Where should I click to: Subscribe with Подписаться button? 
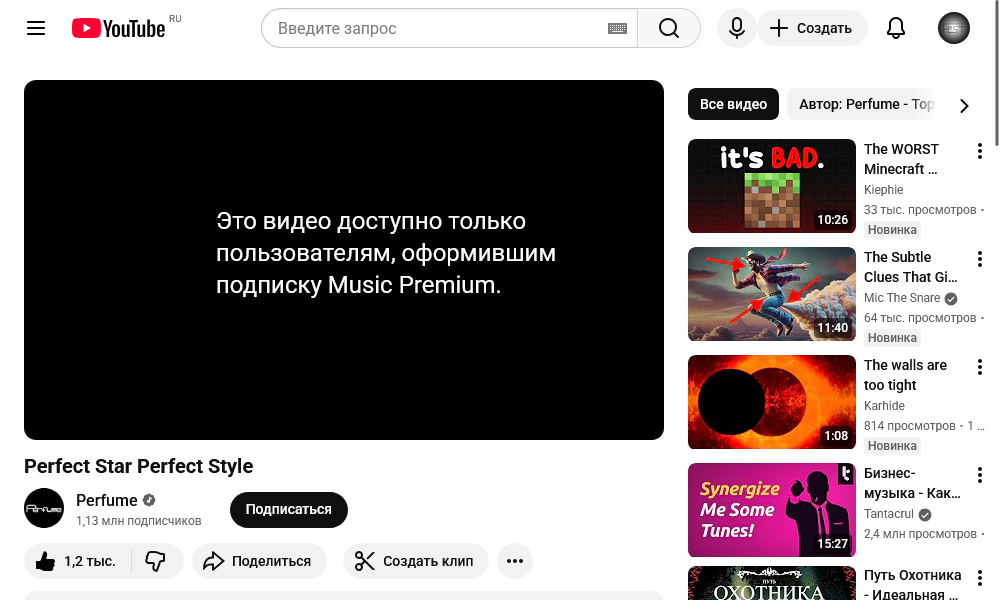tap(289, 509)
